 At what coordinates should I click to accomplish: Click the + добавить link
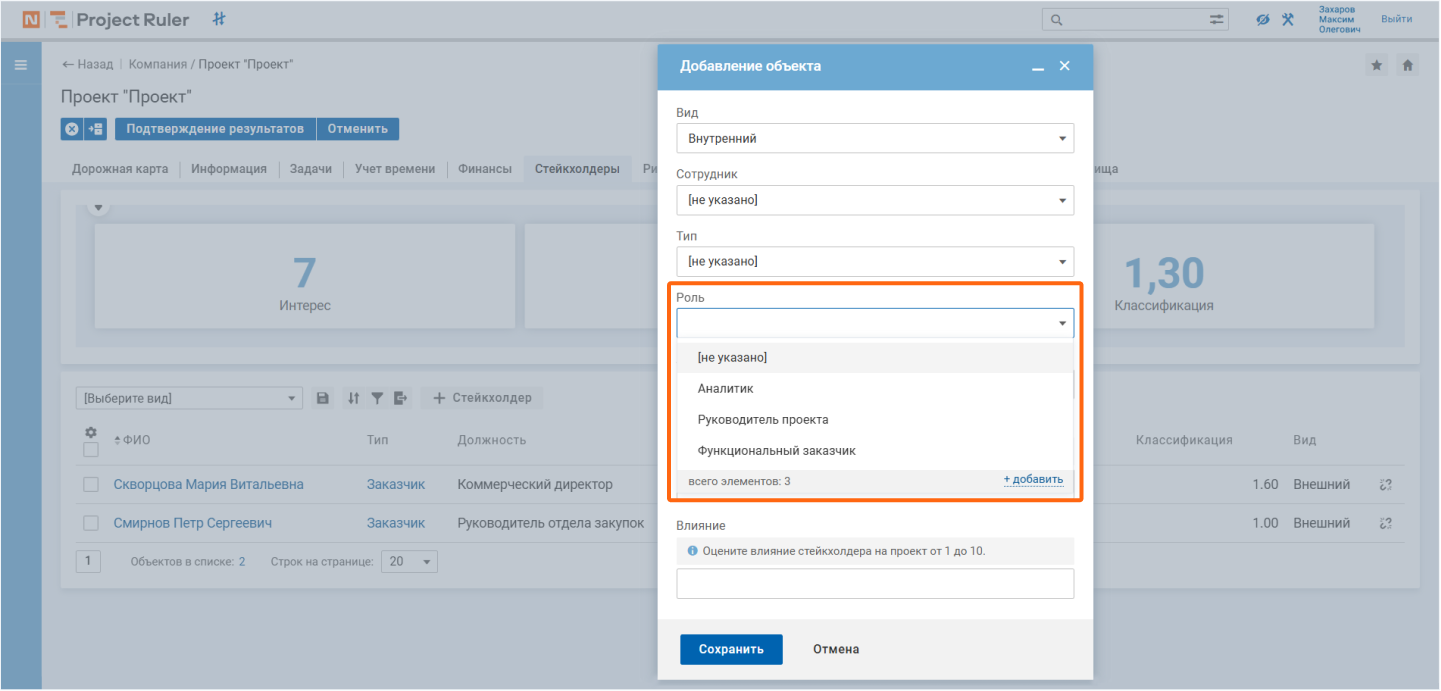point(1033,480)
